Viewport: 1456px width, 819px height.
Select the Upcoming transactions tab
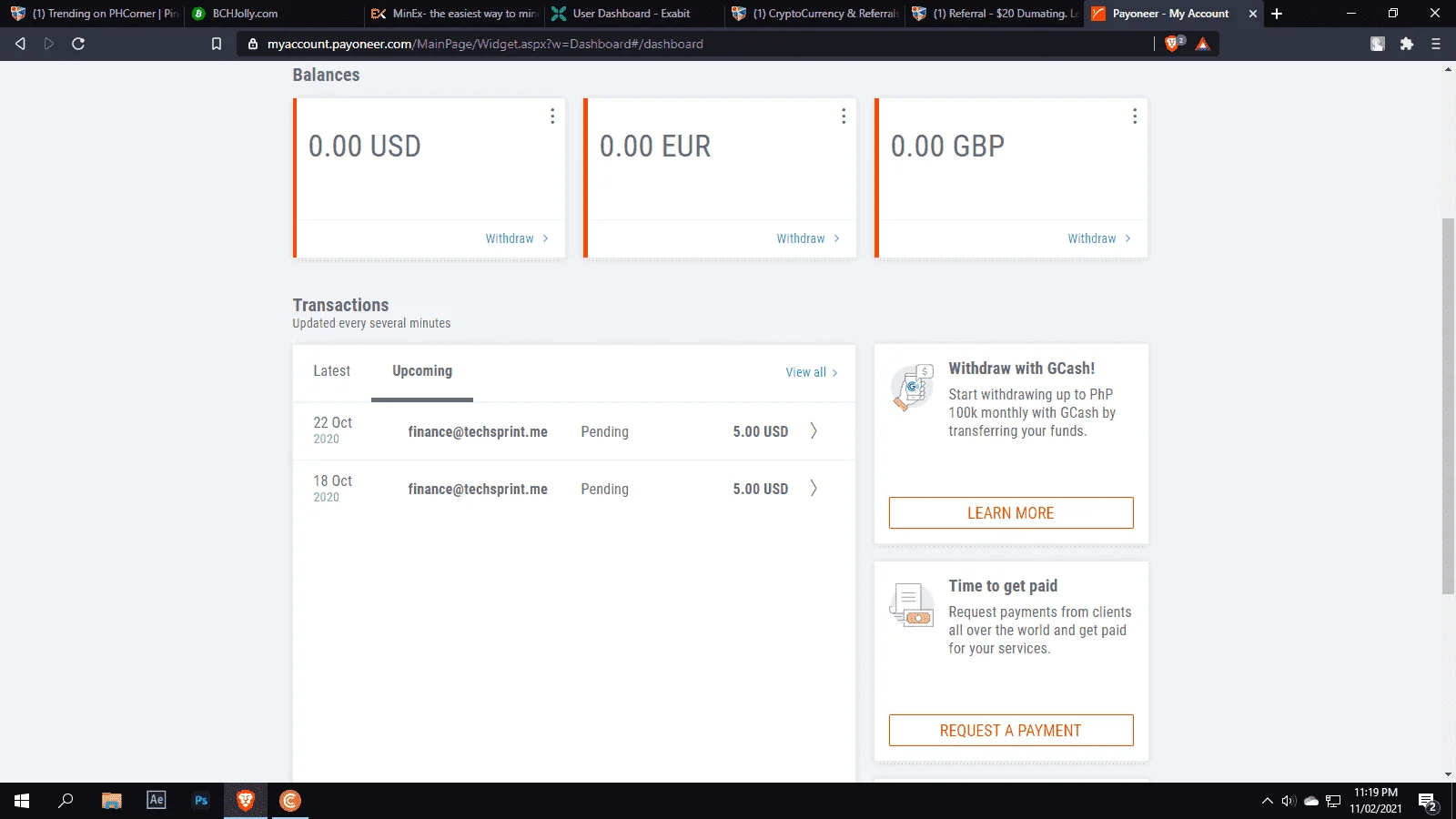tap(422, 371)
